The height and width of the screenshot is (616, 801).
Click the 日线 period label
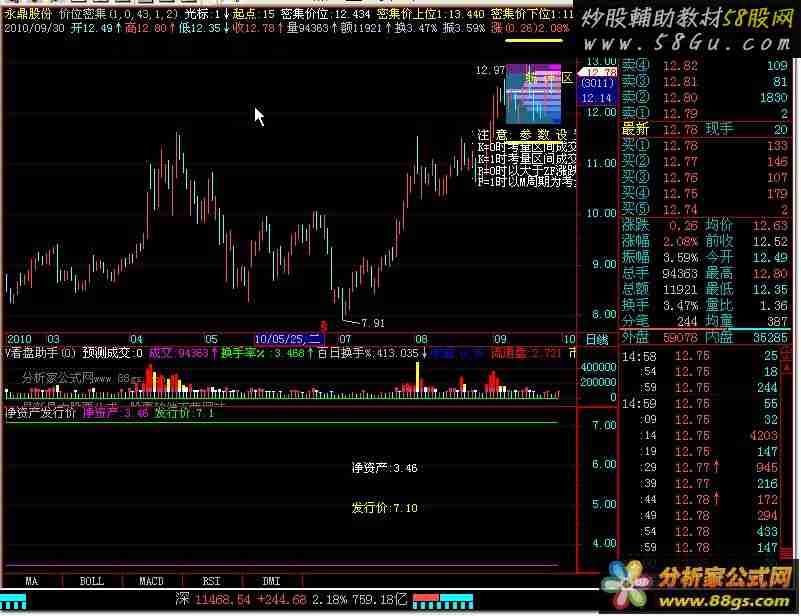[x=597, y=340]
